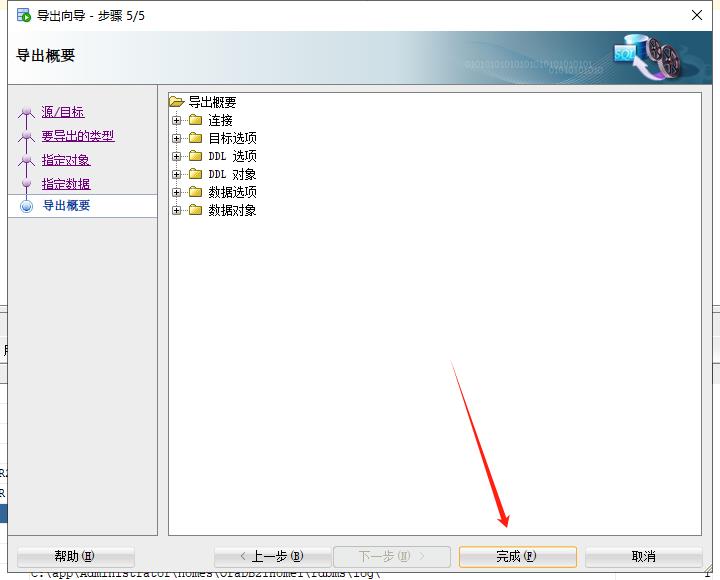Jump to the 源/目标 wizard step

[63, 112]
